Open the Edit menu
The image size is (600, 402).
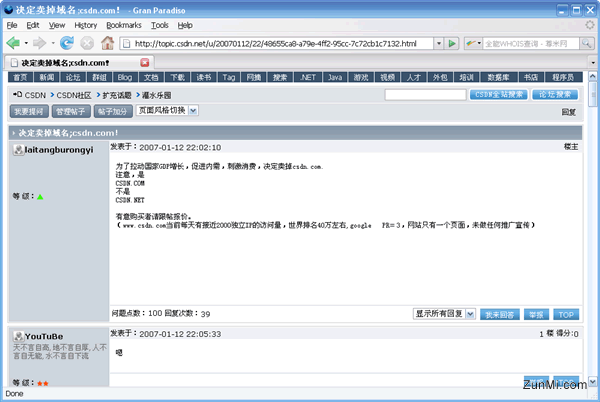(33, 25)
